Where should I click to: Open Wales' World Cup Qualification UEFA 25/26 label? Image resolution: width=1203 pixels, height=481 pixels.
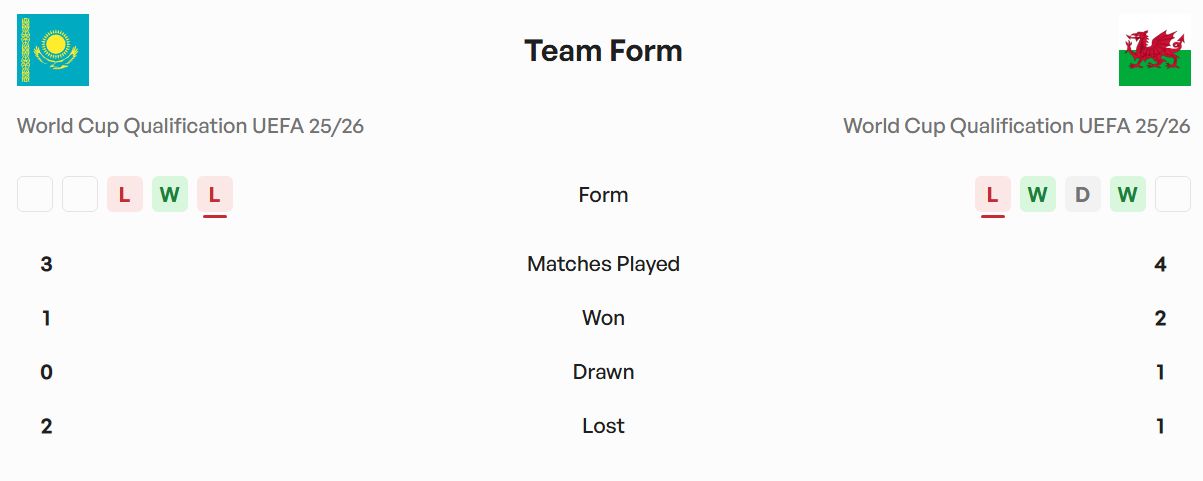[1016, 126]
